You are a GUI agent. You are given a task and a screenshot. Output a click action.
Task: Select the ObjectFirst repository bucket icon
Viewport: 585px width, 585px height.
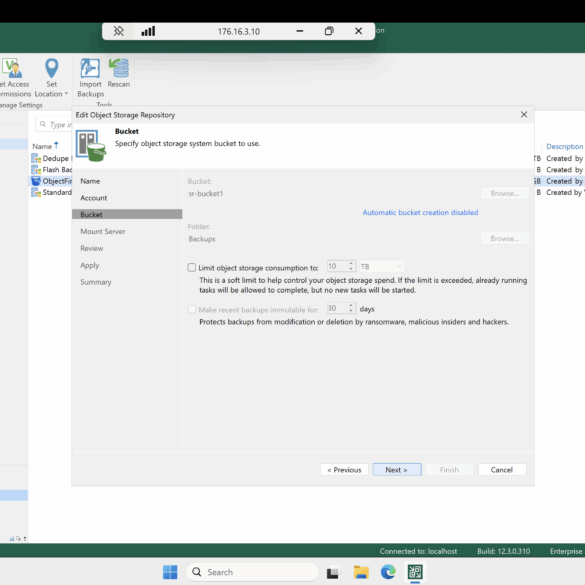36,181
